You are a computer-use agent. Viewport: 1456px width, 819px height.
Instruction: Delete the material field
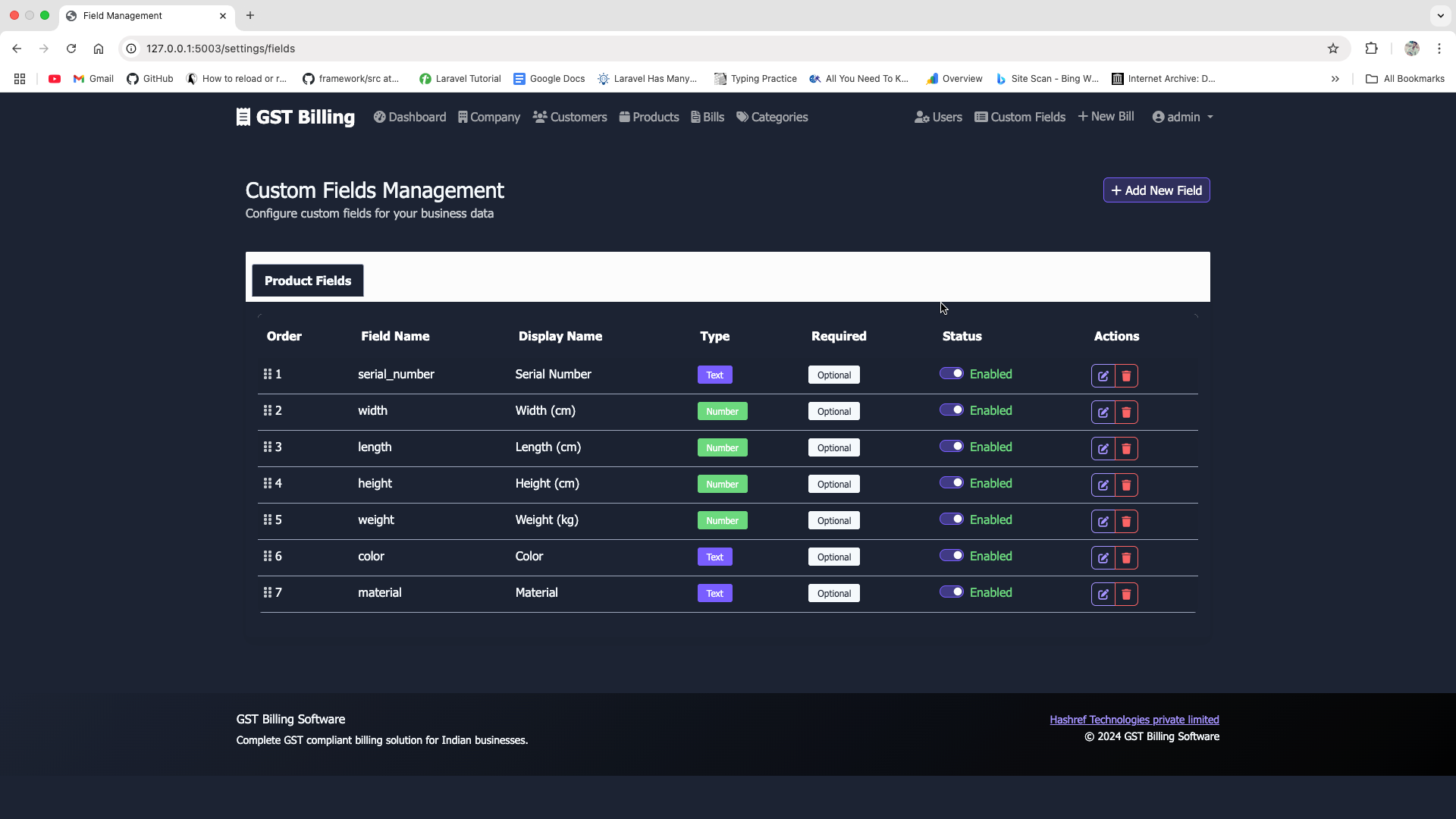coord(1126,594)
